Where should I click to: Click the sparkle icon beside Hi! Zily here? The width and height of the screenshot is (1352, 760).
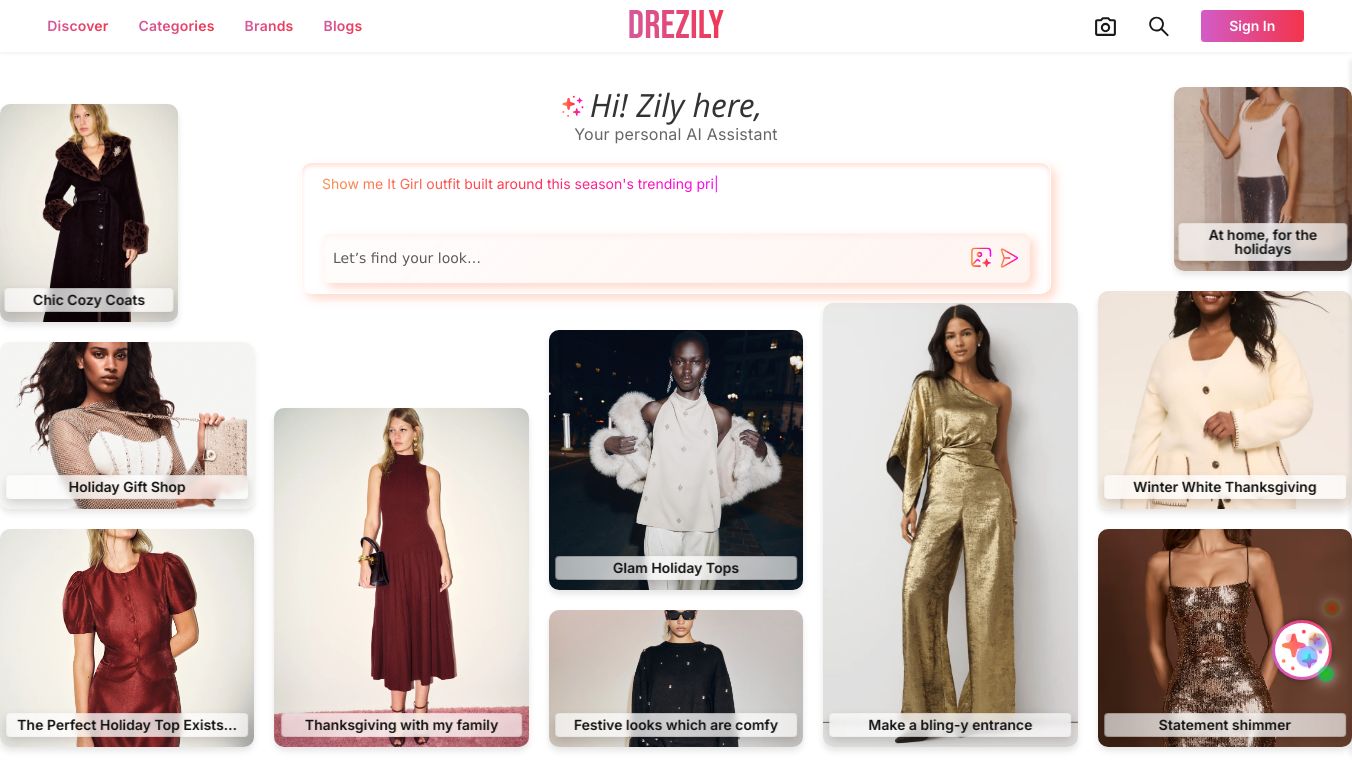572,106
